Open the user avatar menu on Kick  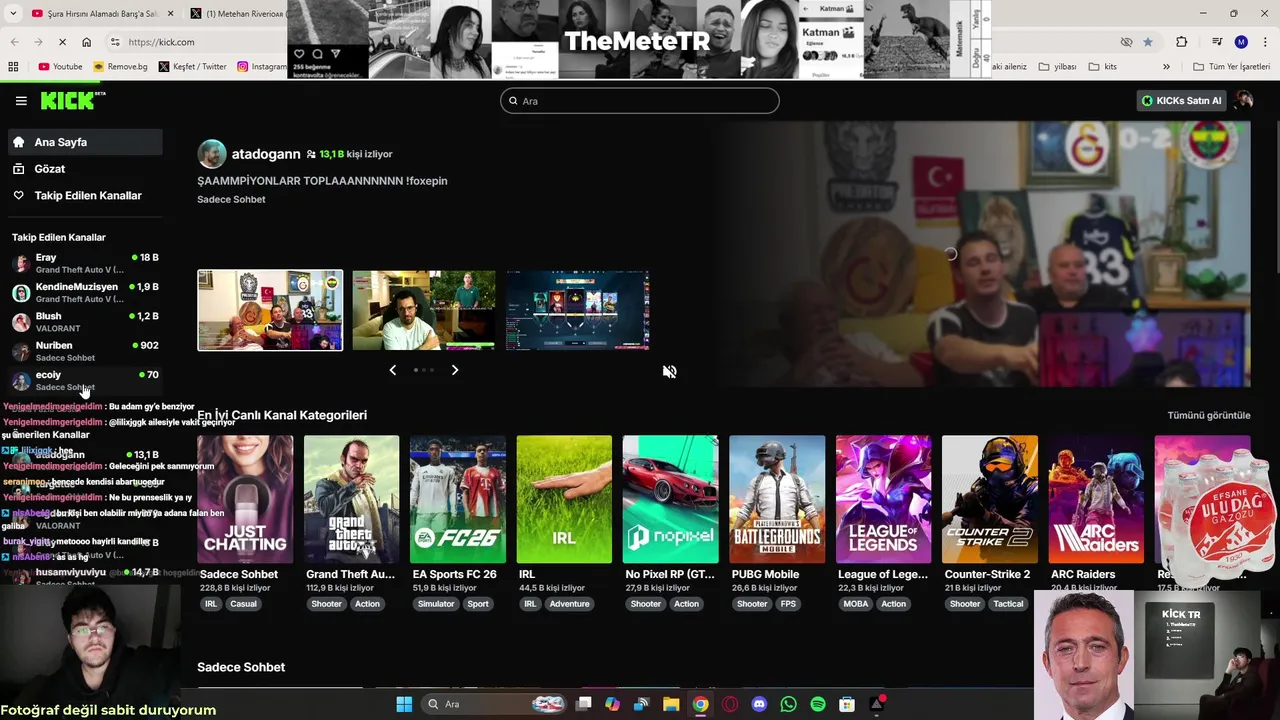[1244, 100]
